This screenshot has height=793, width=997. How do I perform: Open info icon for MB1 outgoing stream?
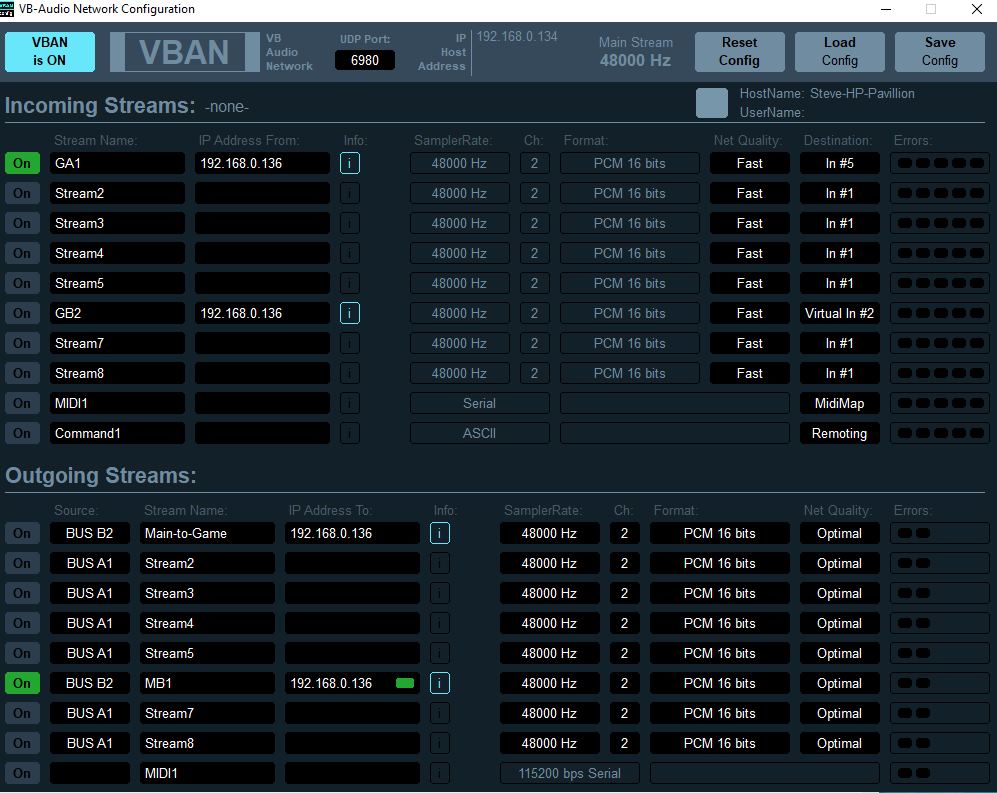pos(440,683)
